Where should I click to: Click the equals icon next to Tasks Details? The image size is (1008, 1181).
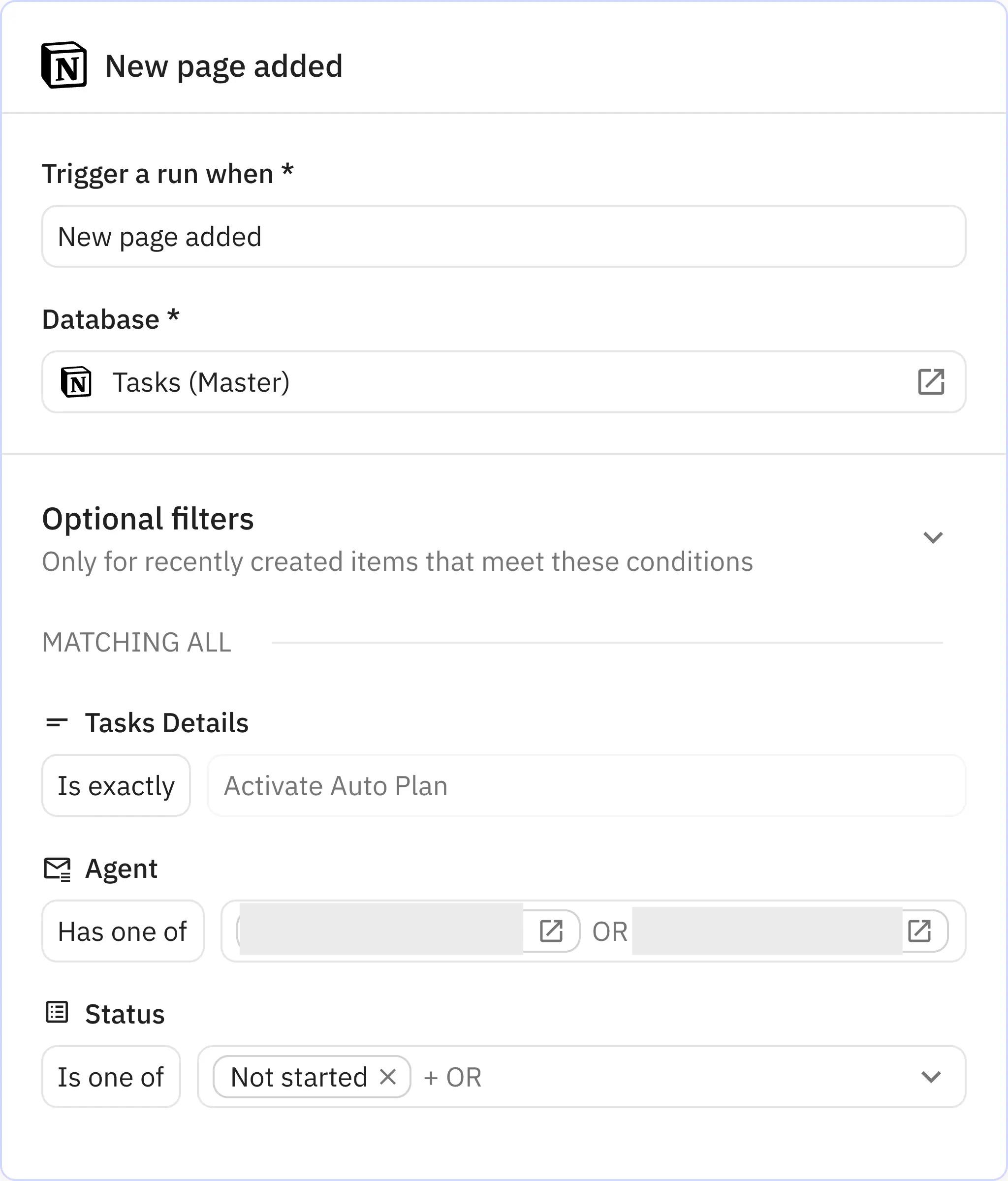pos(57,723)
